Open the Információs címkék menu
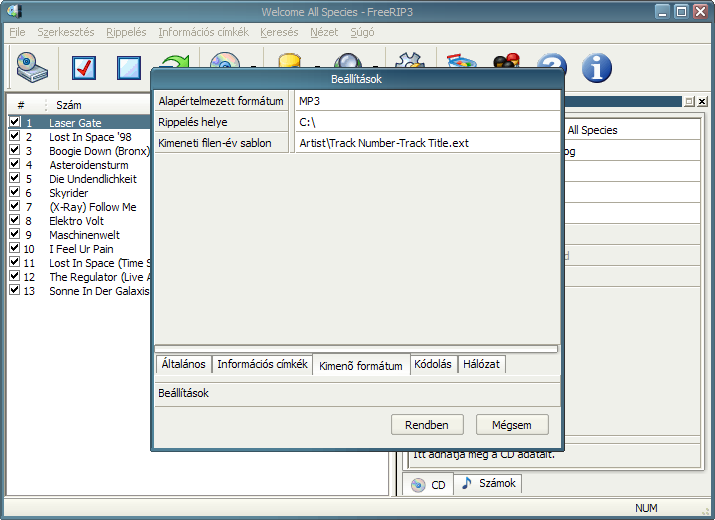Viewport: 715px width, 520px height. (x=203, y=32)
